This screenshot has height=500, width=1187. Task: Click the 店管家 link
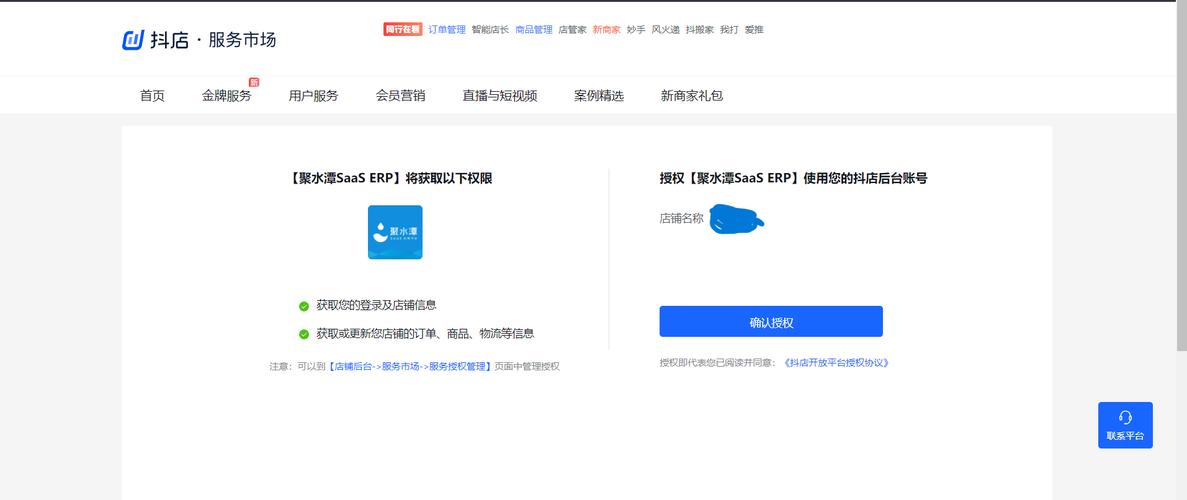coord(572,30)
